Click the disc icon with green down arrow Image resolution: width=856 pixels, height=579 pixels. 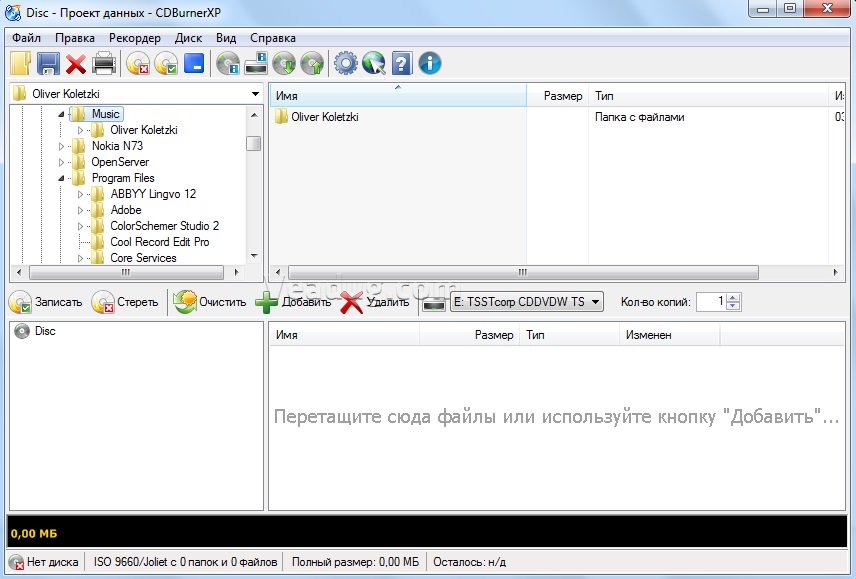pyautogui.click(x=284, y=64)
